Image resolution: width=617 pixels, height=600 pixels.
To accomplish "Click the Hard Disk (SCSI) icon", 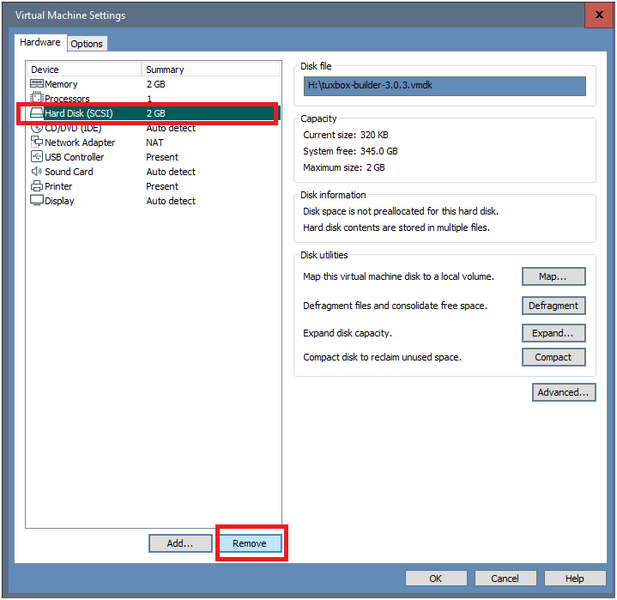I will (x=37, y=114).
